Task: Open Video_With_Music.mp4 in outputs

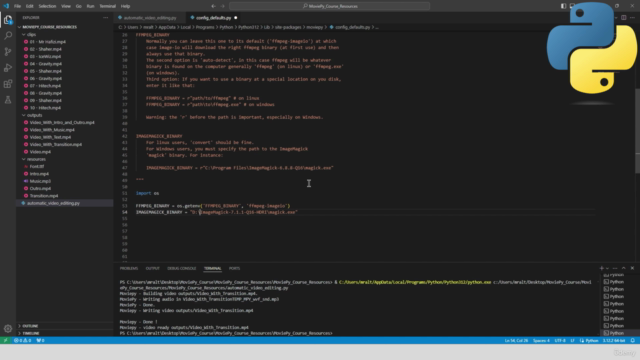Action: [52, 130]
